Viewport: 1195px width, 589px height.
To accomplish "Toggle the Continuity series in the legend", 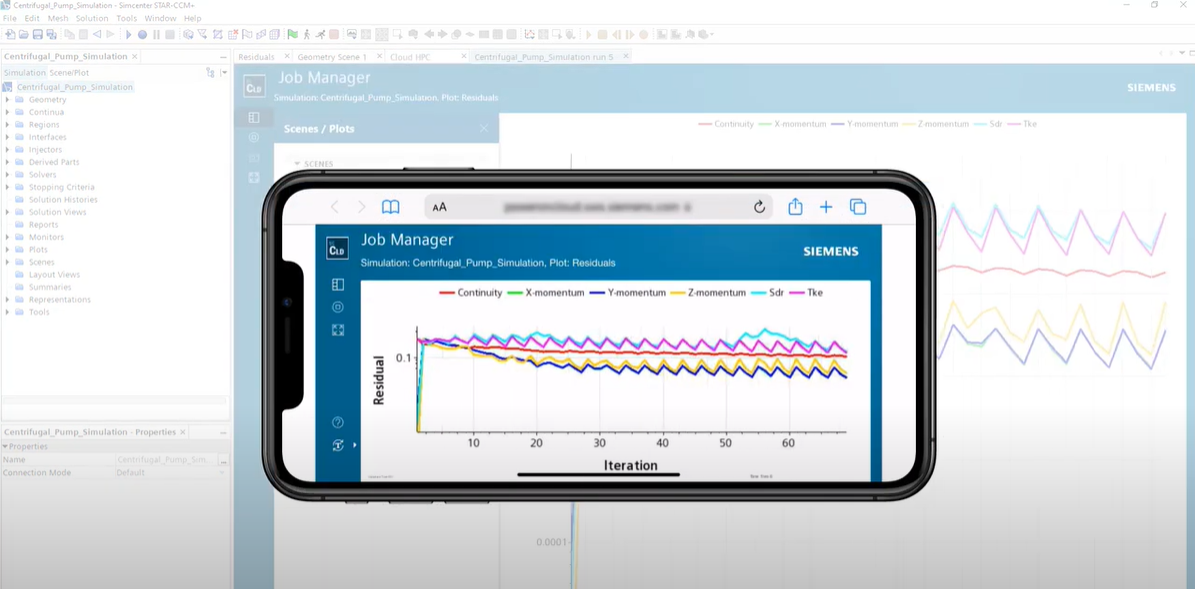I will tap(470, 293).
